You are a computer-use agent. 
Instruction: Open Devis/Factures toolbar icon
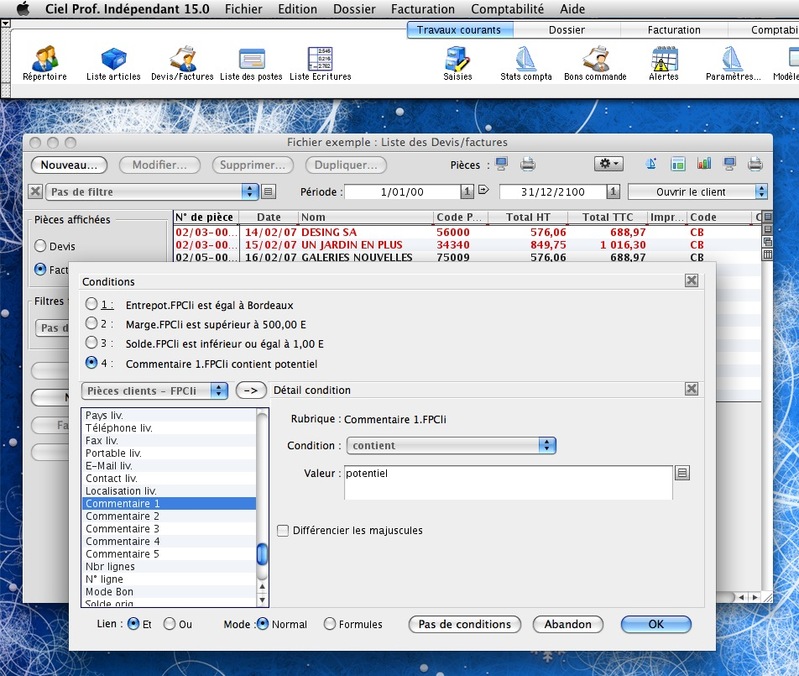pyautogui.click(x=182, y=63)
